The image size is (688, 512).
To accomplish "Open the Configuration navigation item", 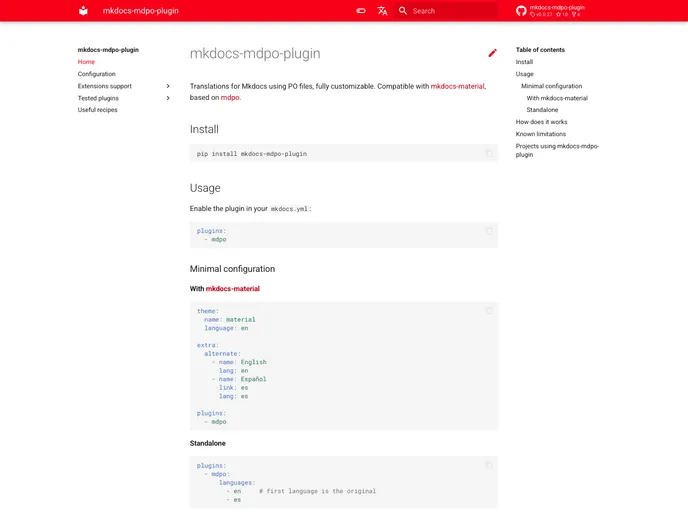I will click(97, 74).
